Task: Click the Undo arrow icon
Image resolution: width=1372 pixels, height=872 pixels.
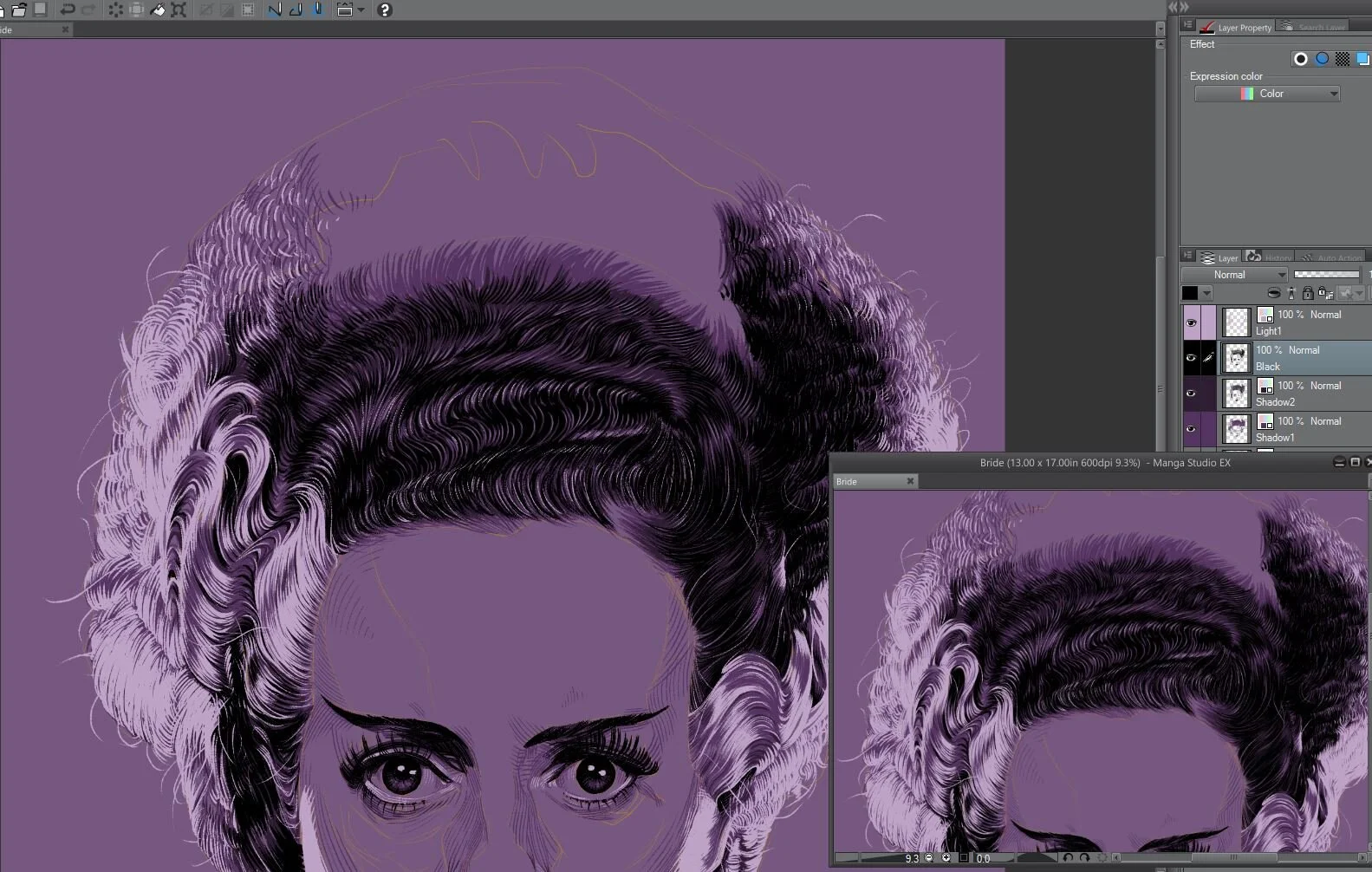Action: pos(68,10)
